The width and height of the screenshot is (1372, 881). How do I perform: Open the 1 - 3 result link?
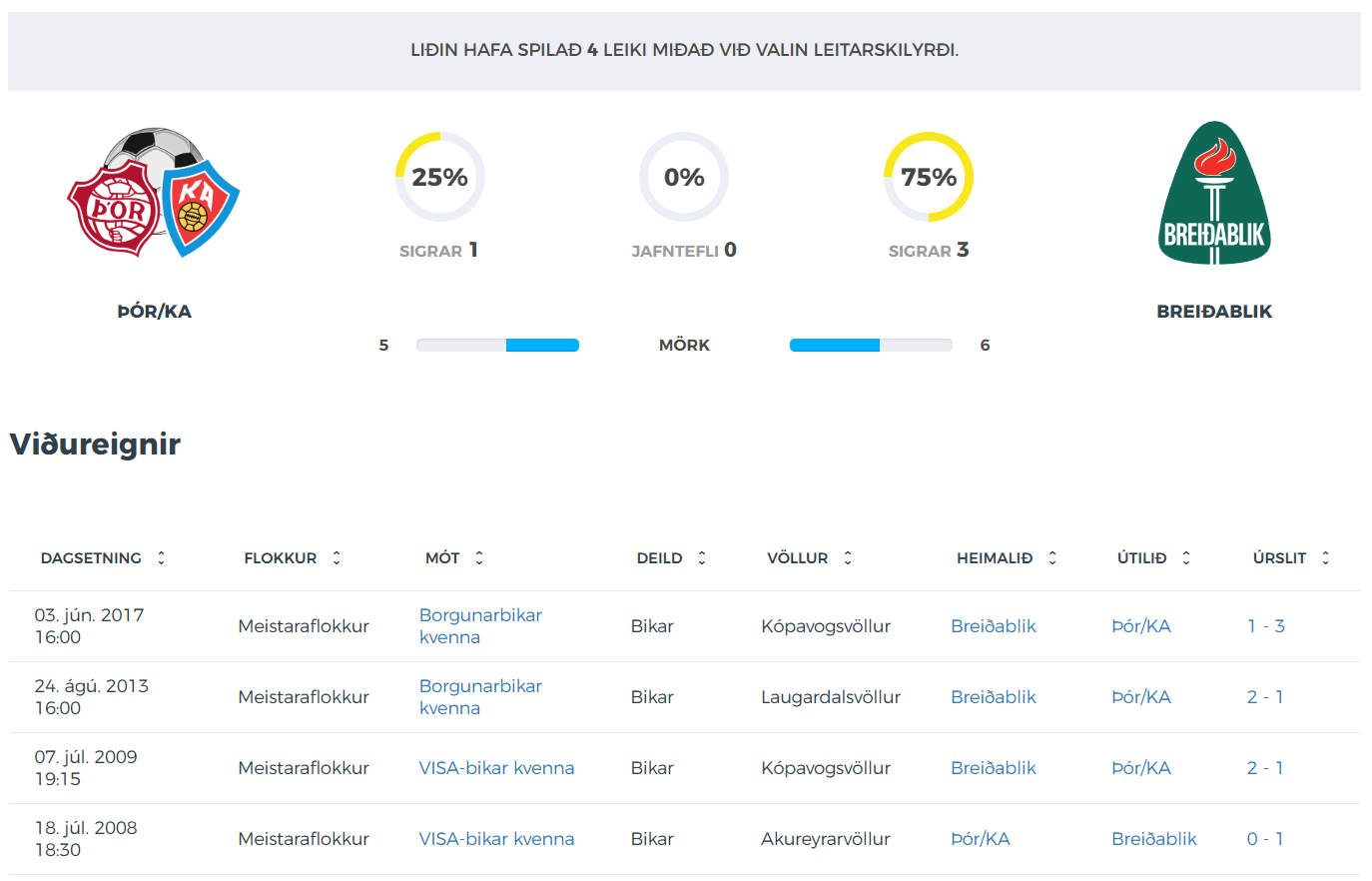pyautogui.click(x=1266, y=626)
